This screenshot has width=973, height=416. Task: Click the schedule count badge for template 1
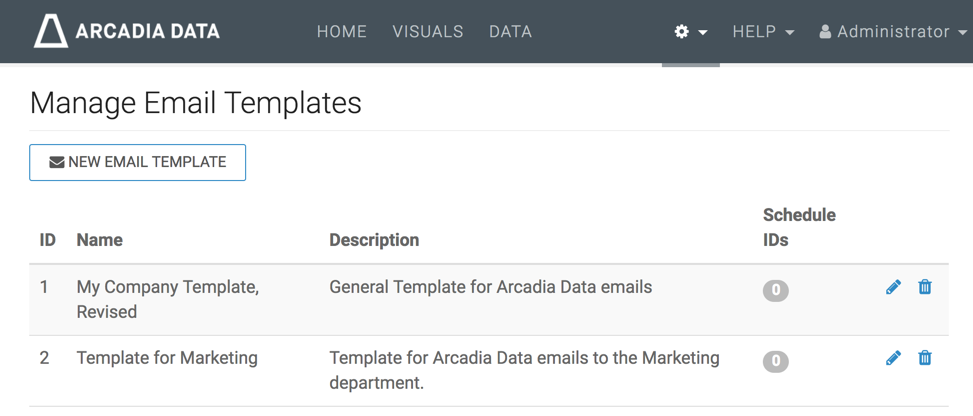click(775, 291)
